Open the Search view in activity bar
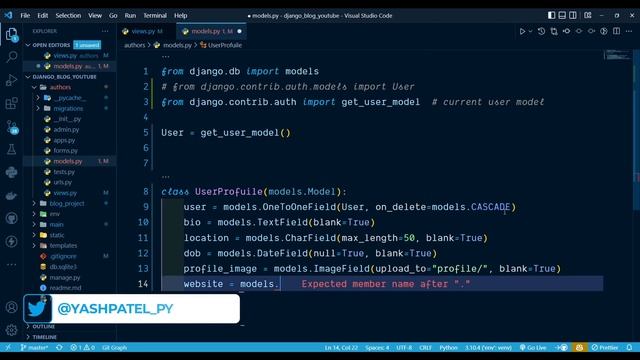The height and width of the screenshot is (360, 640). pyautogui.click(x=11, y=57)
